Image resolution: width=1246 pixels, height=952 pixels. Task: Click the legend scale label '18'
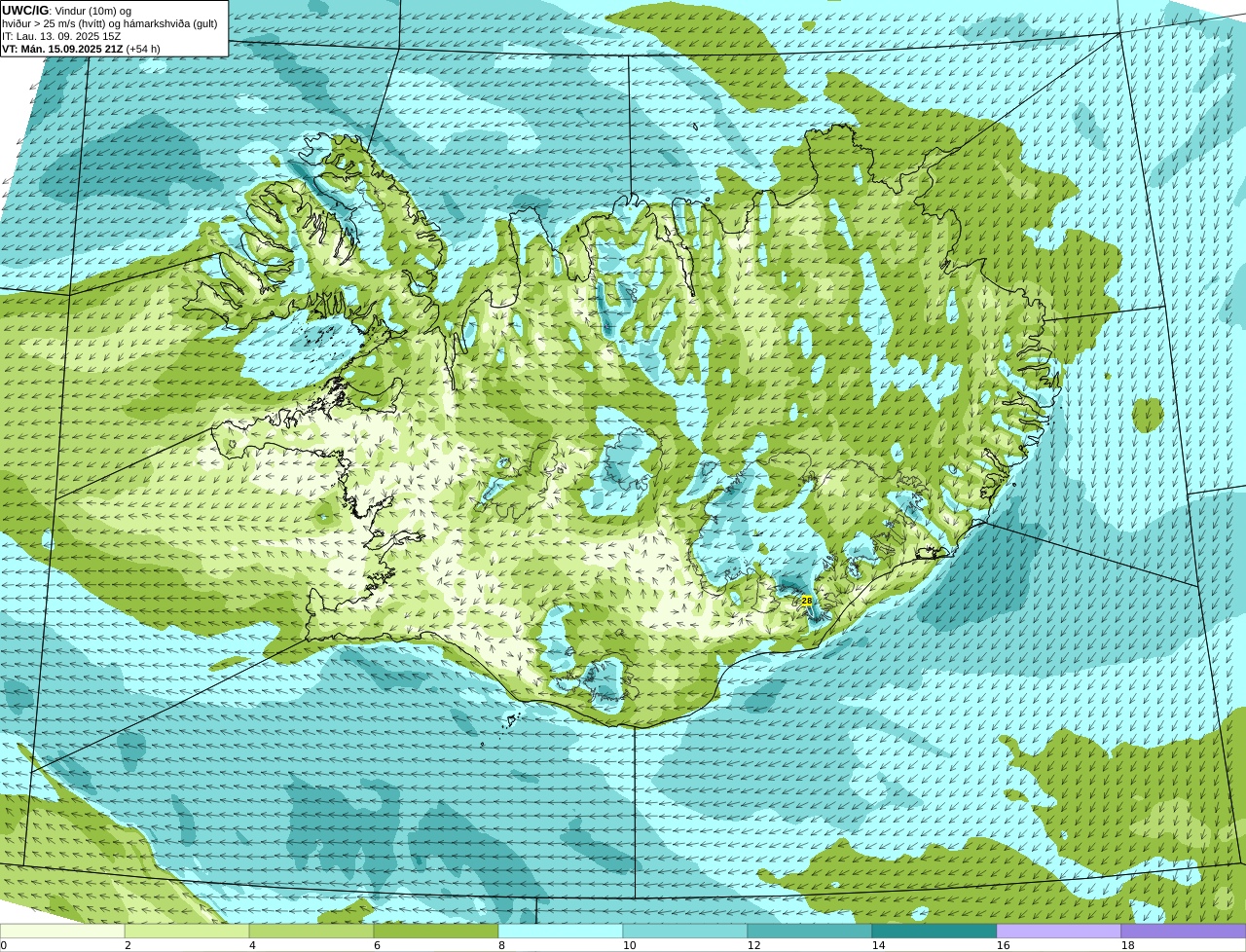1127,945
